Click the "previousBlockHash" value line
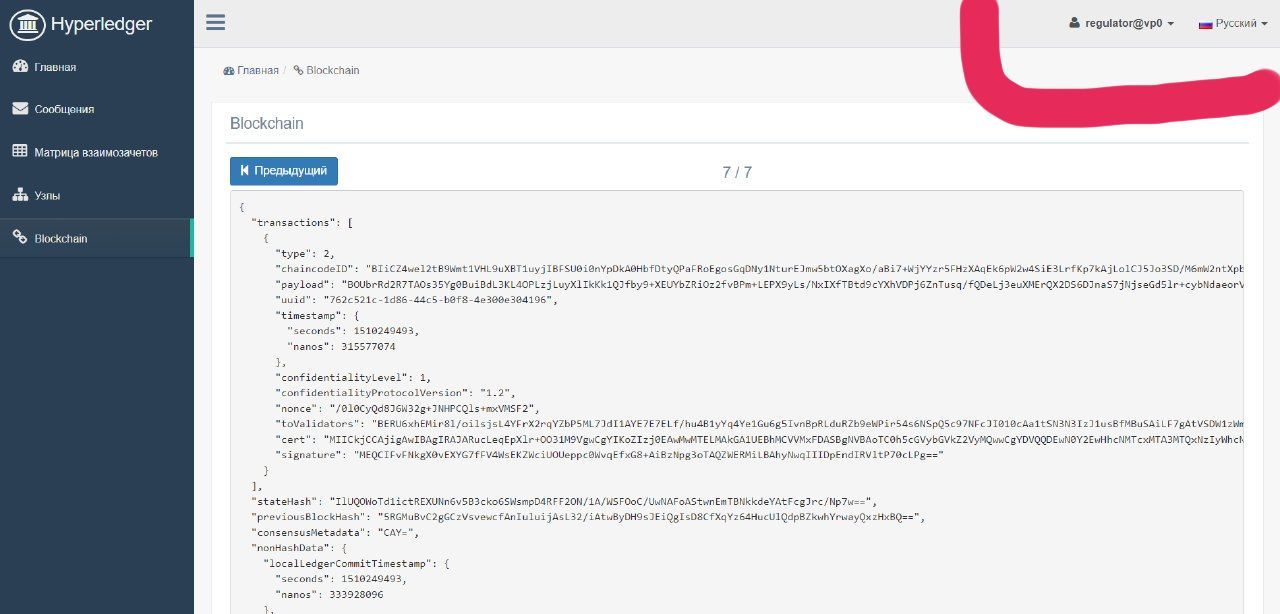1280x614 pixels. tap(589, 517)
